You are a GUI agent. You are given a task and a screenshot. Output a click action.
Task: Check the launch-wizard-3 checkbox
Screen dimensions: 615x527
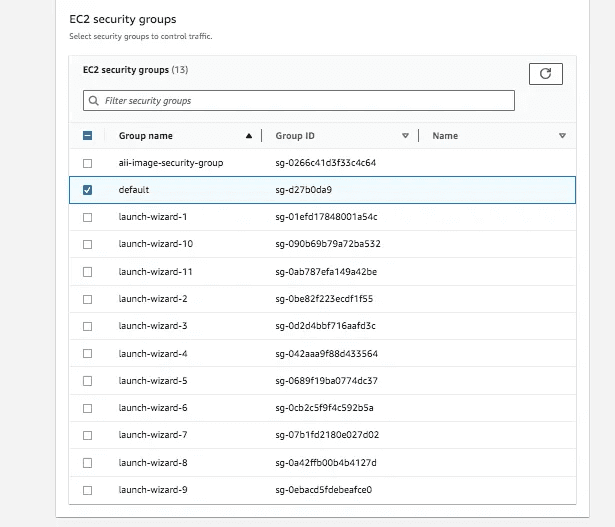87,326
